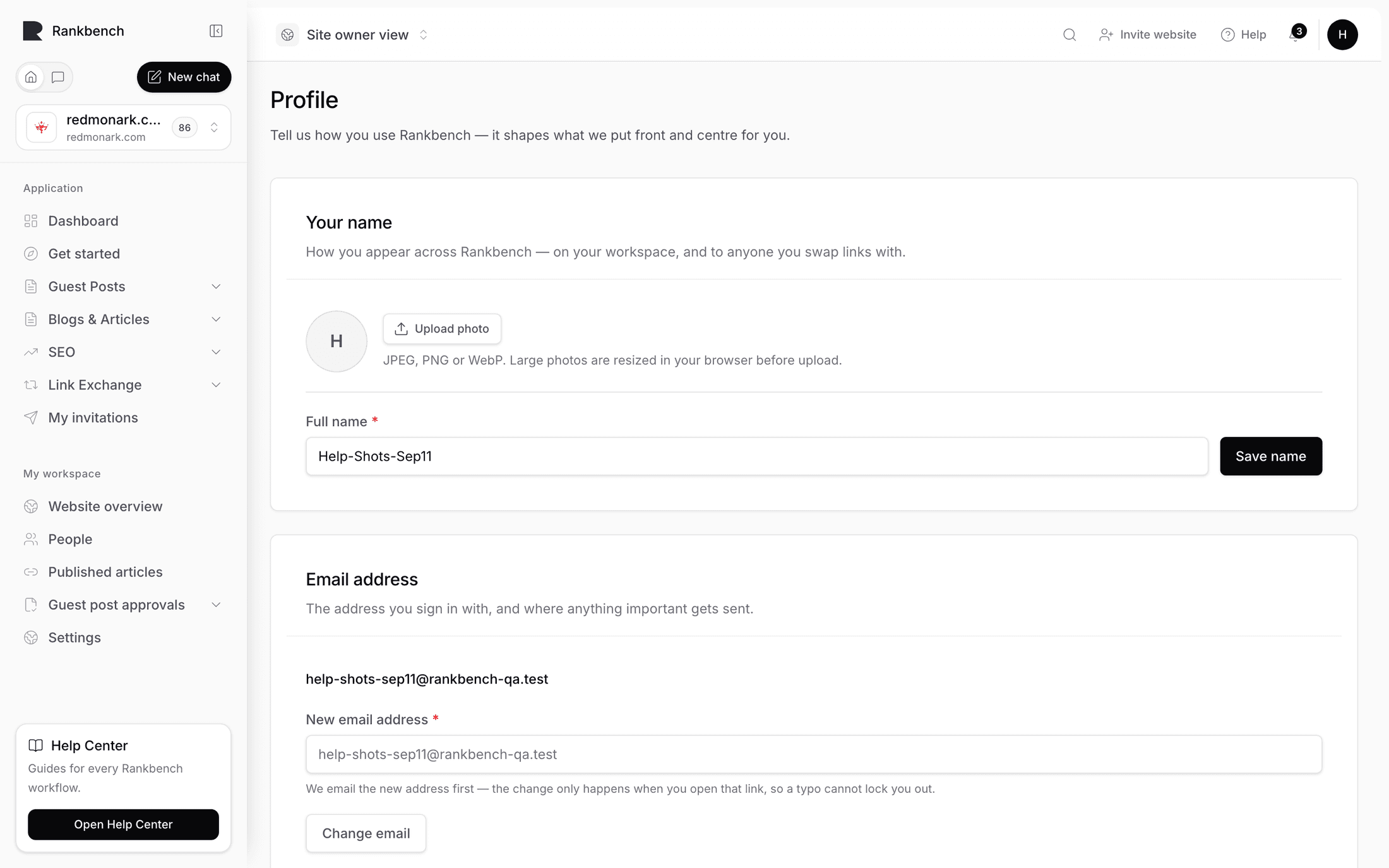Open the Site owner view switcher
The image size is (1389, 868).
click(x=354, y=35)
